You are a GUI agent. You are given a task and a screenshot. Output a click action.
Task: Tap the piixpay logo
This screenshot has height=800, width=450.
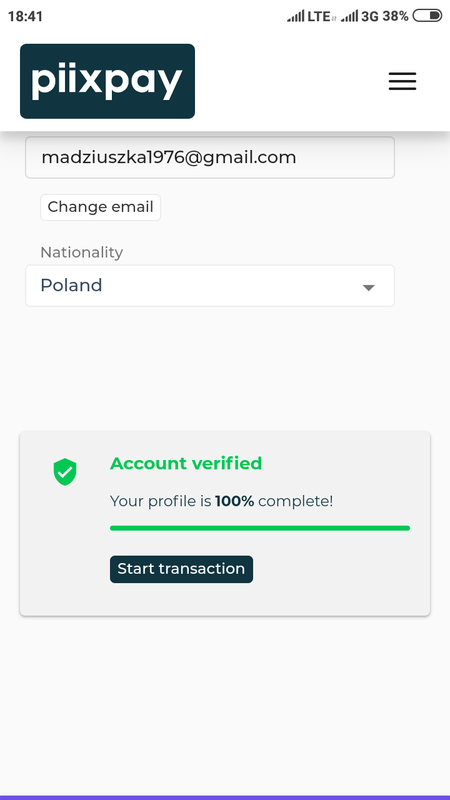(x=107, y=81)
